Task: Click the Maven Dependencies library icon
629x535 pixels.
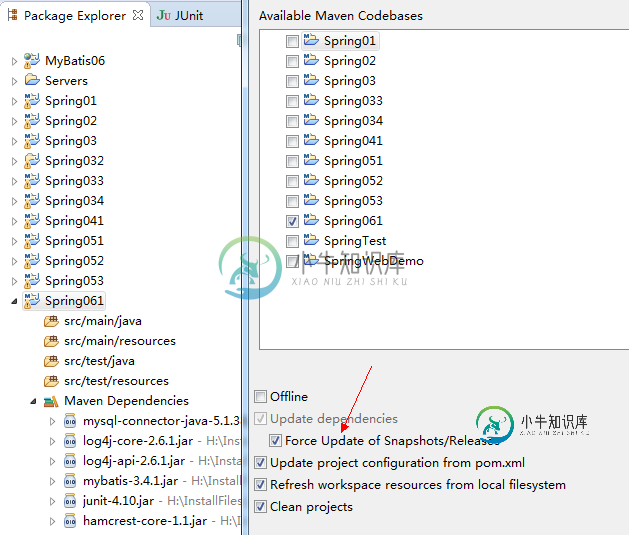Action: point(51,401)
